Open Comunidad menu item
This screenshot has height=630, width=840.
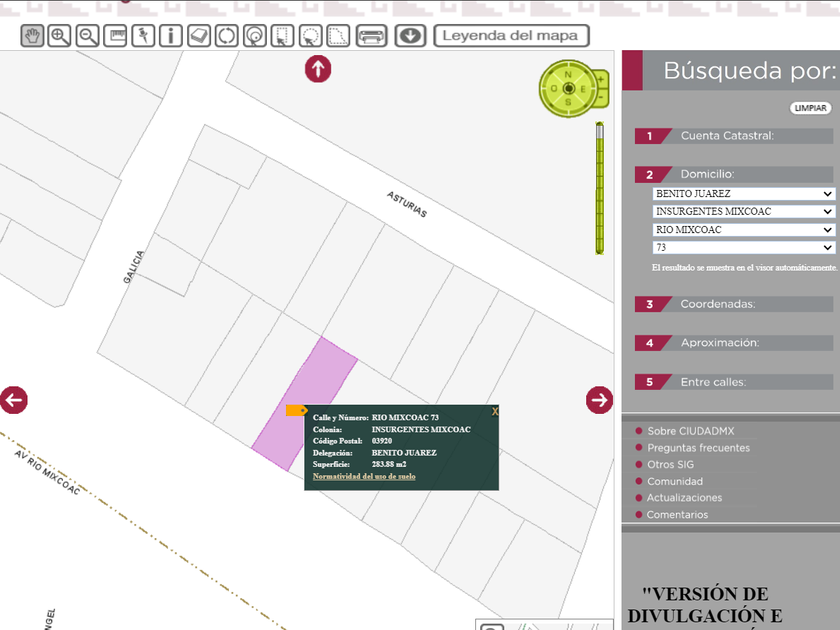click(675, 481)
